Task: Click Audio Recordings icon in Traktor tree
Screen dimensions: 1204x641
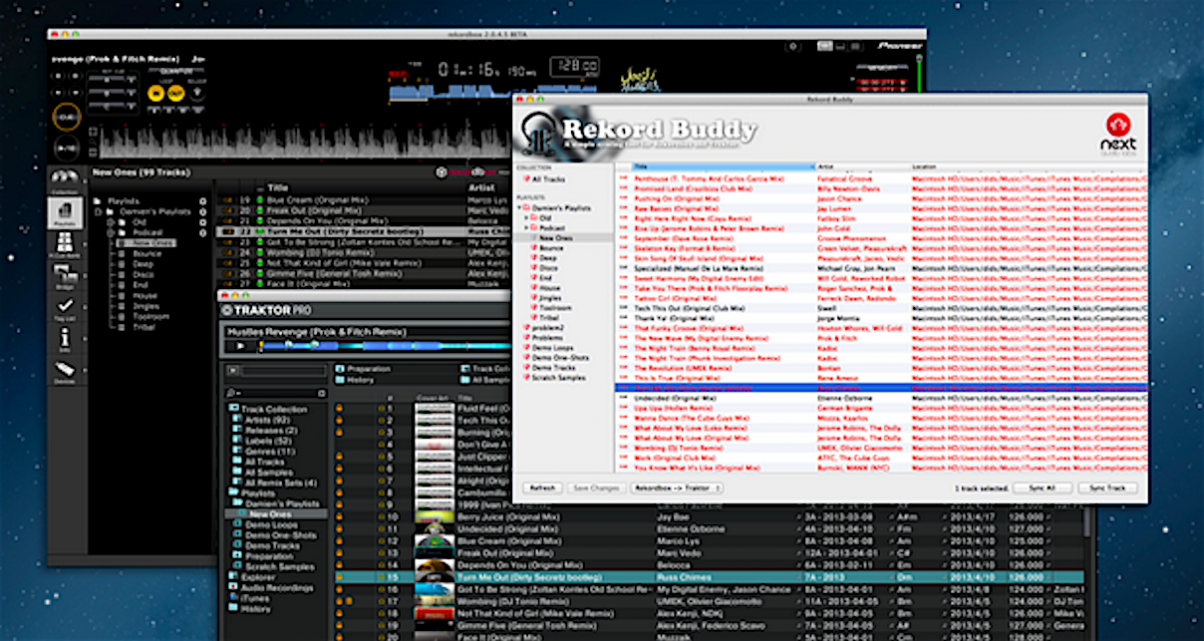Action: 234,588
